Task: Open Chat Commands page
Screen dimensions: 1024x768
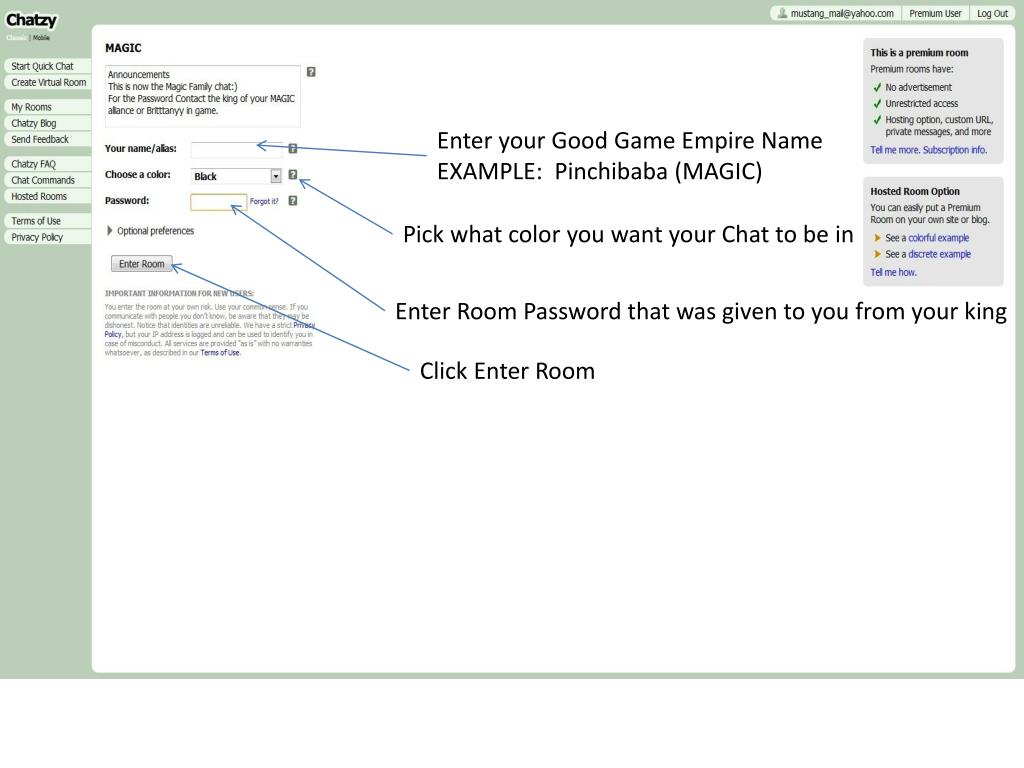Action: [47, 180]
